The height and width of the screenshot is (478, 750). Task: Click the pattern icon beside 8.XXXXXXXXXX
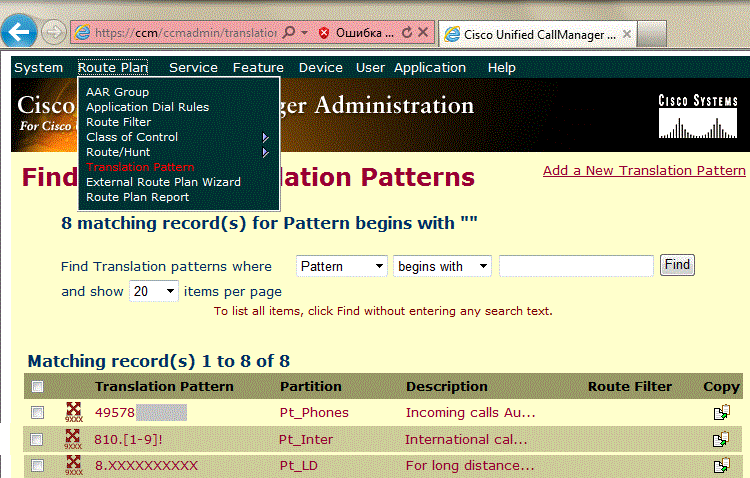click(x=73, y=465)
